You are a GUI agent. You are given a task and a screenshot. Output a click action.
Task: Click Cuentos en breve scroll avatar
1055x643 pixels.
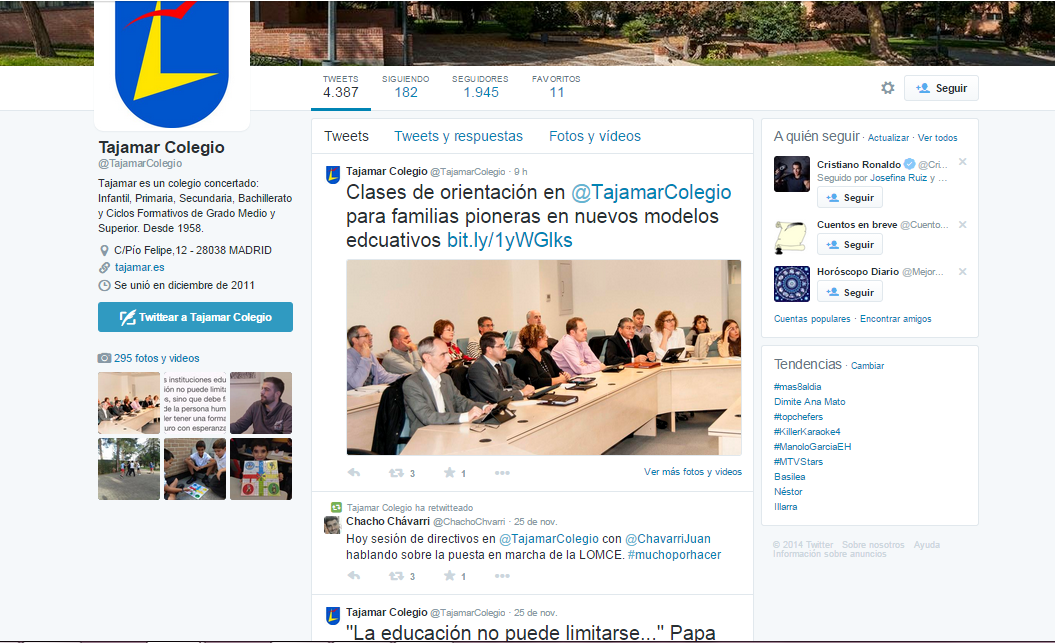(791, 237)
